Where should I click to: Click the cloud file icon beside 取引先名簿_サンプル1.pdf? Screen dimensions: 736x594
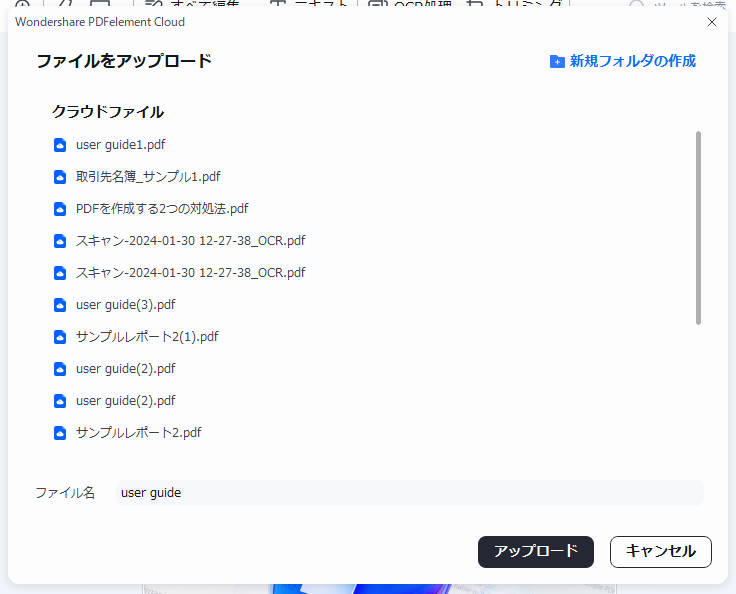60,177
